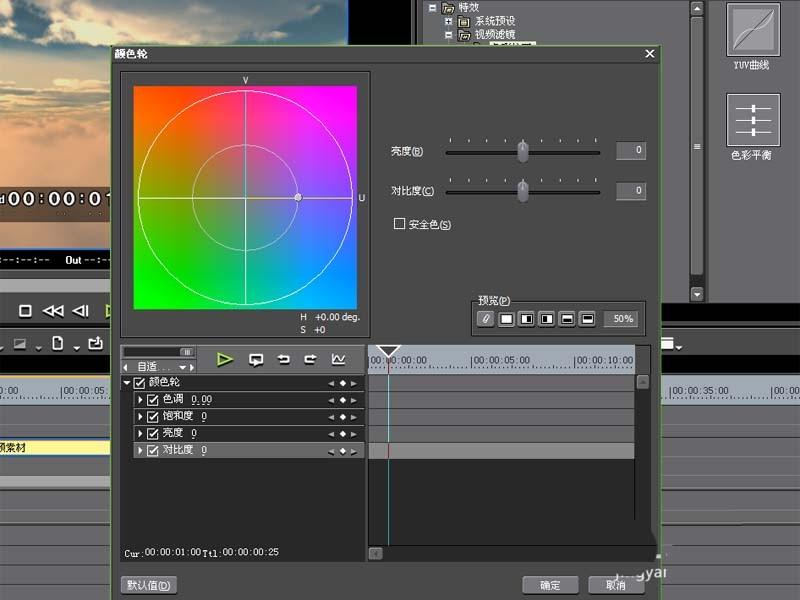Click the color wheel selection point

click(x=298, y=198)
